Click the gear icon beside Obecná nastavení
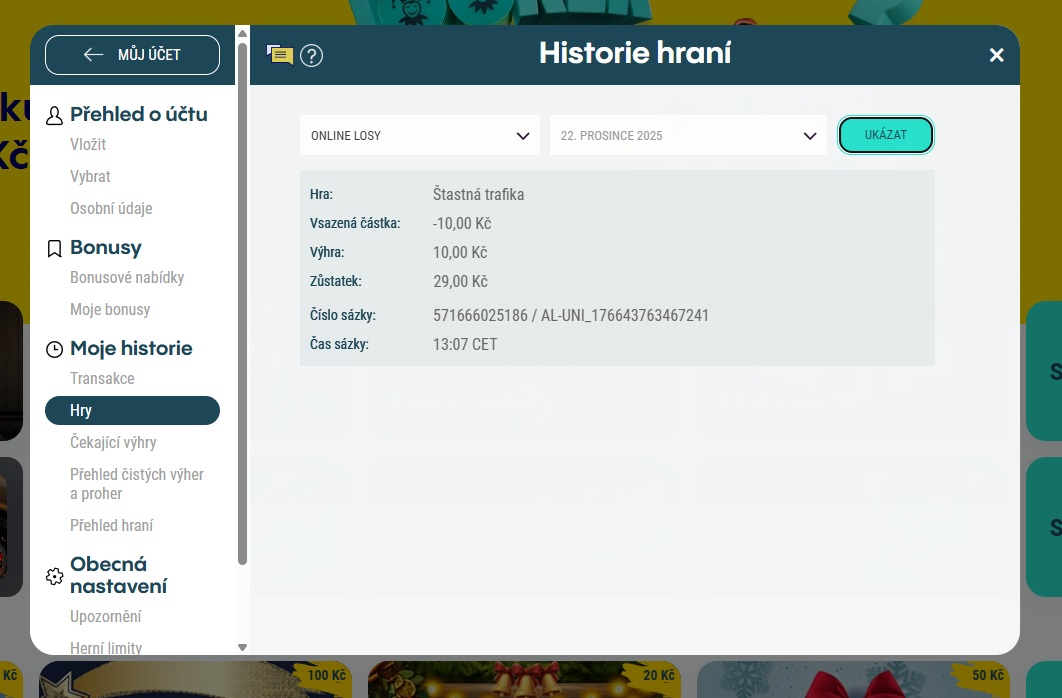1062x698 pixels. coord(55,576)
